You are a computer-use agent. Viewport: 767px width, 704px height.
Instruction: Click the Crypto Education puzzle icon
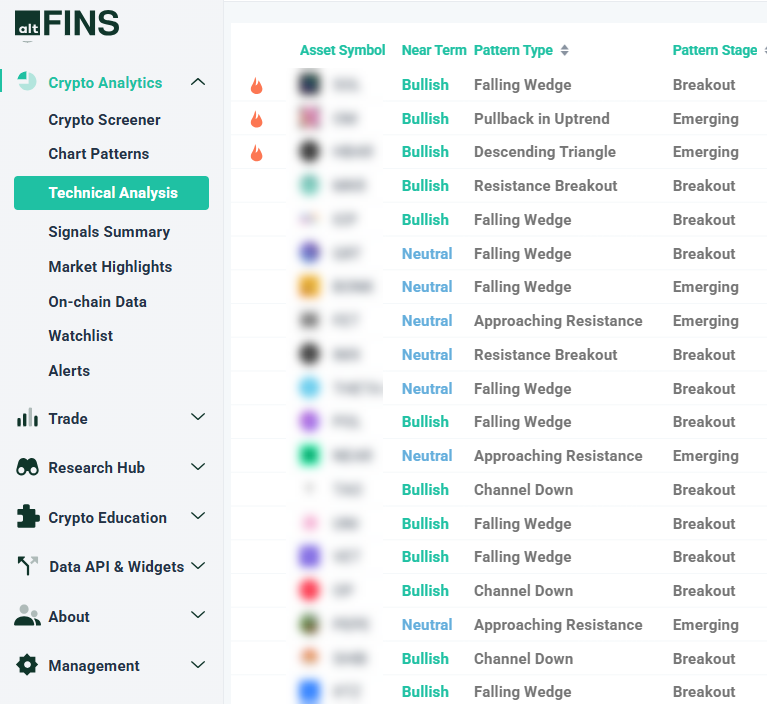pyautogui.click(x=27, y=517)
